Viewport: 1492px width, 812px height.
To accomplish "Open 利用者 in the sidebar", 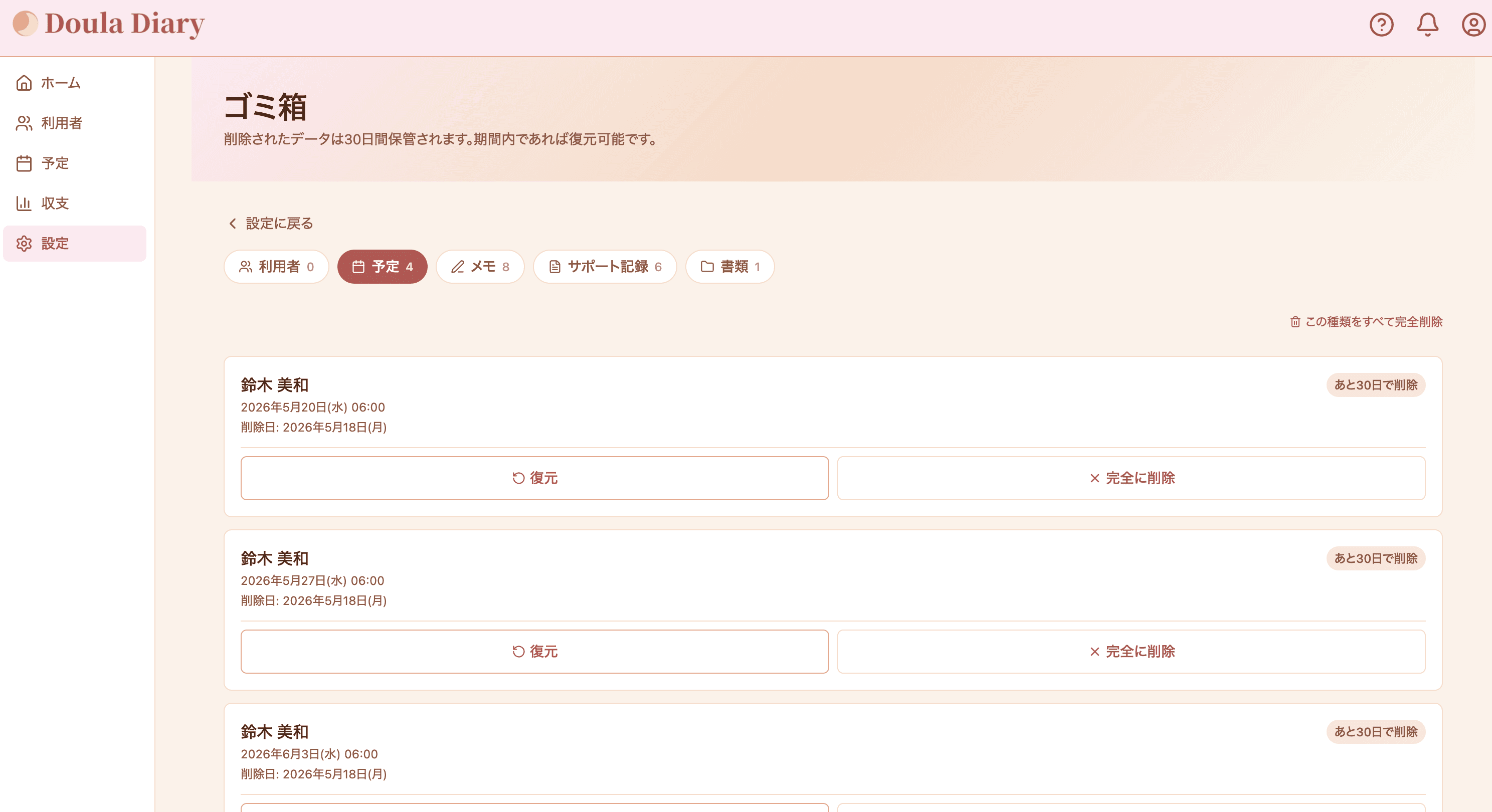I will 75,123.
